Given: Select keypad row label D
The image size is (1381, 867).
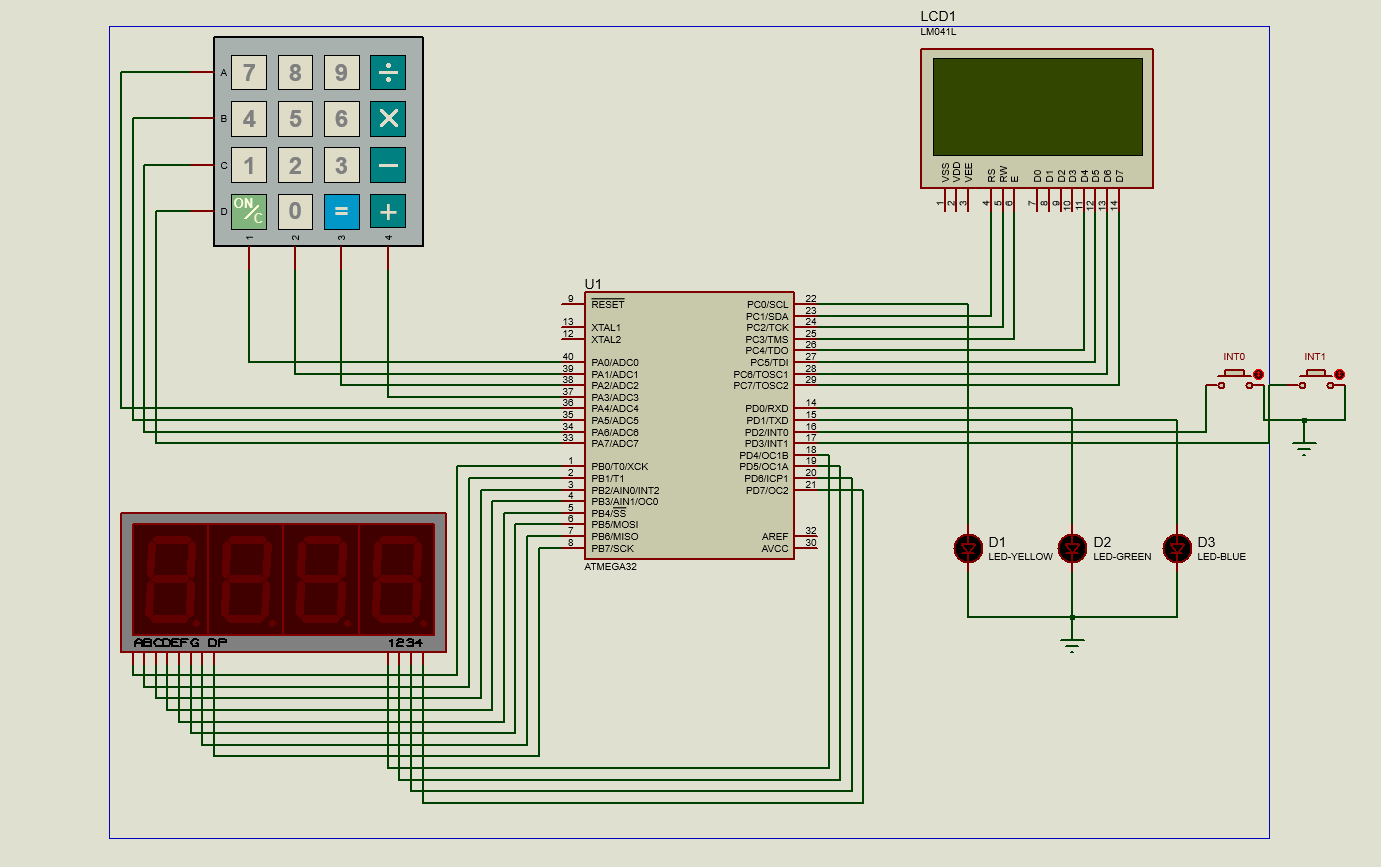Looking at the screenshot, I should pyautogui.click(x=224, y=211).
